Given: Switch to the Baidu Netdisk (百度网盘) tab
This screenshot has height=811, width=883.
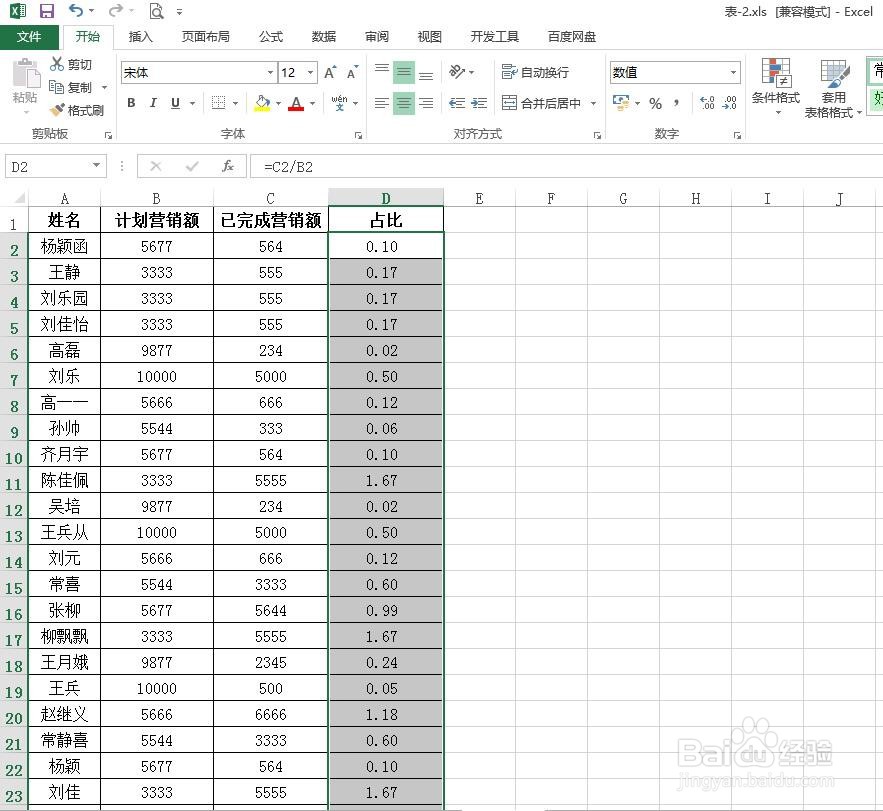Looking at the screenshot, I should coord(572,37).
